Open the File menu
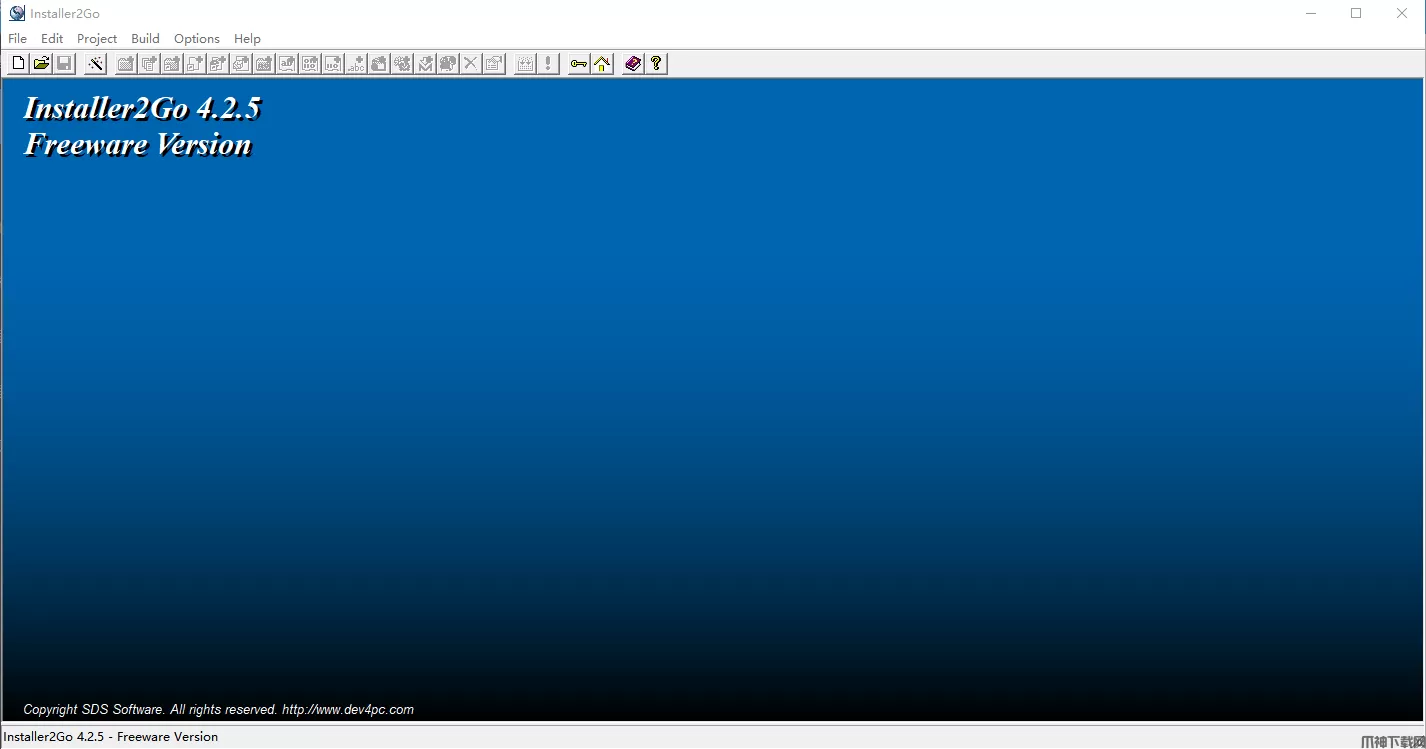This screenshot has height=749, width=1426. tap(17, 38)
